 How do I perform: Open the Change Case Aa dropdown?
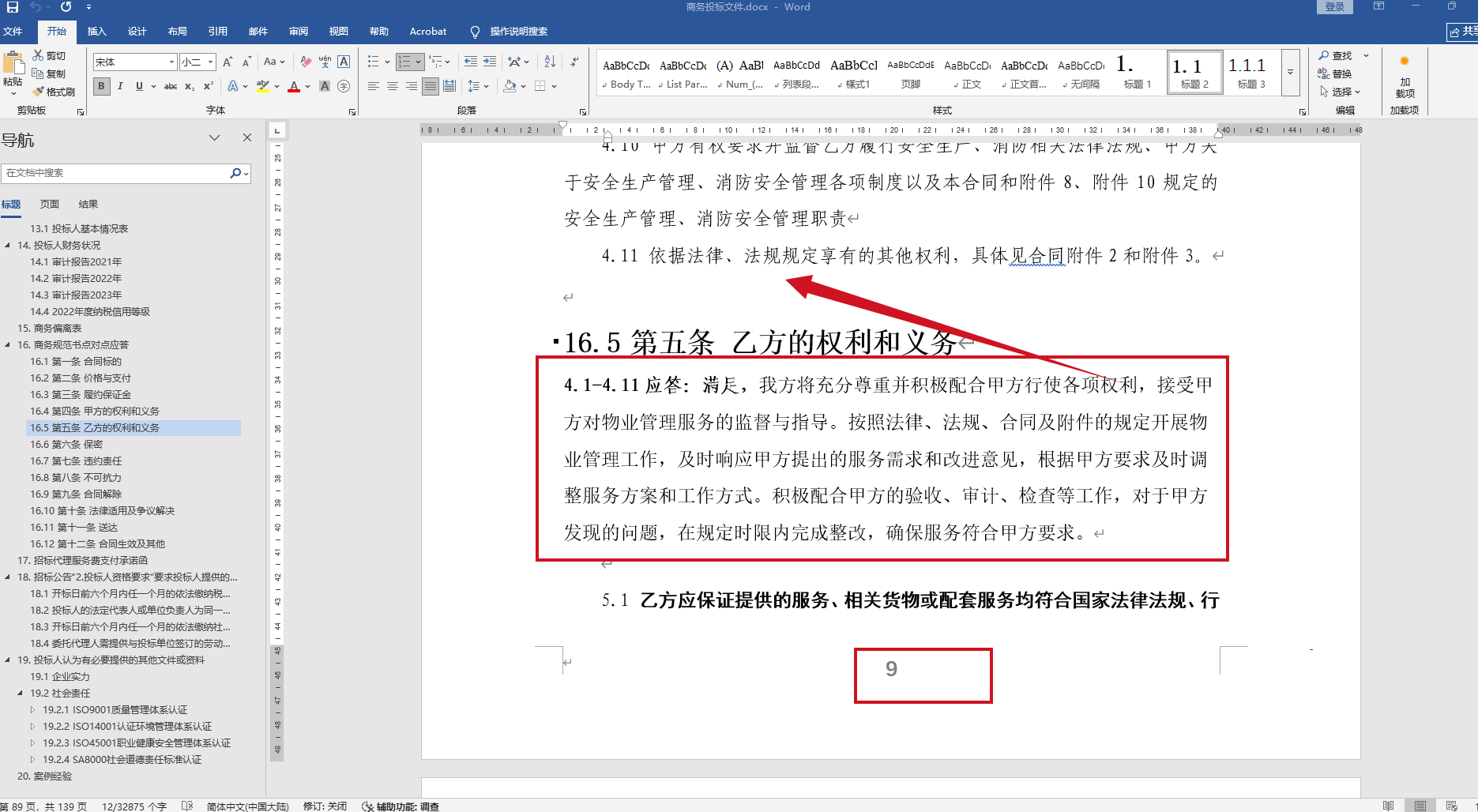(273, 62)
